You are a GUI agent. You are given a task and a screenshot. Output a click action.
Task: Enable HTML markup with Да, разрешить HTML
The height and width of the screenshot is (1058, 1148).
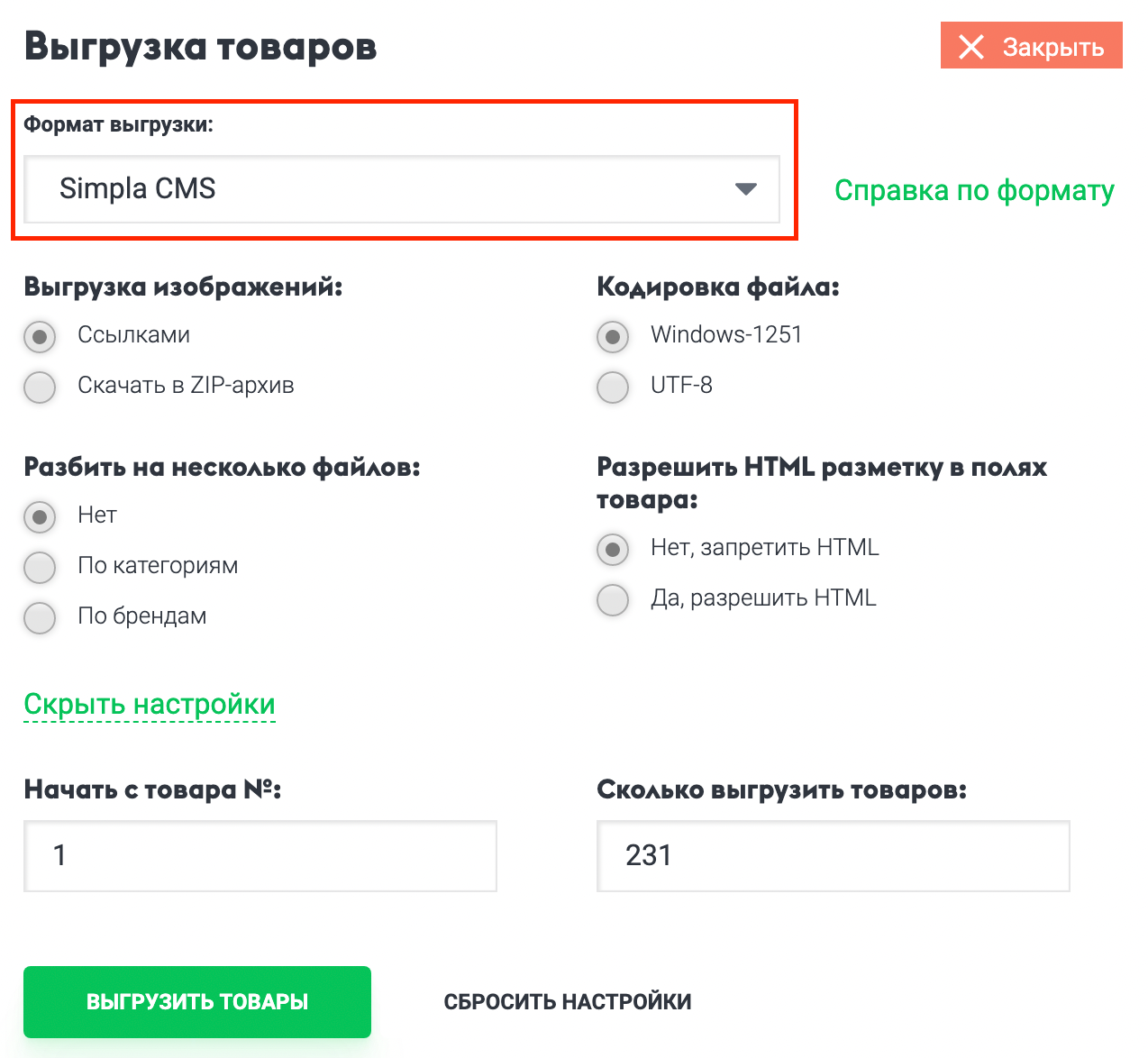(x=613, y=600)
